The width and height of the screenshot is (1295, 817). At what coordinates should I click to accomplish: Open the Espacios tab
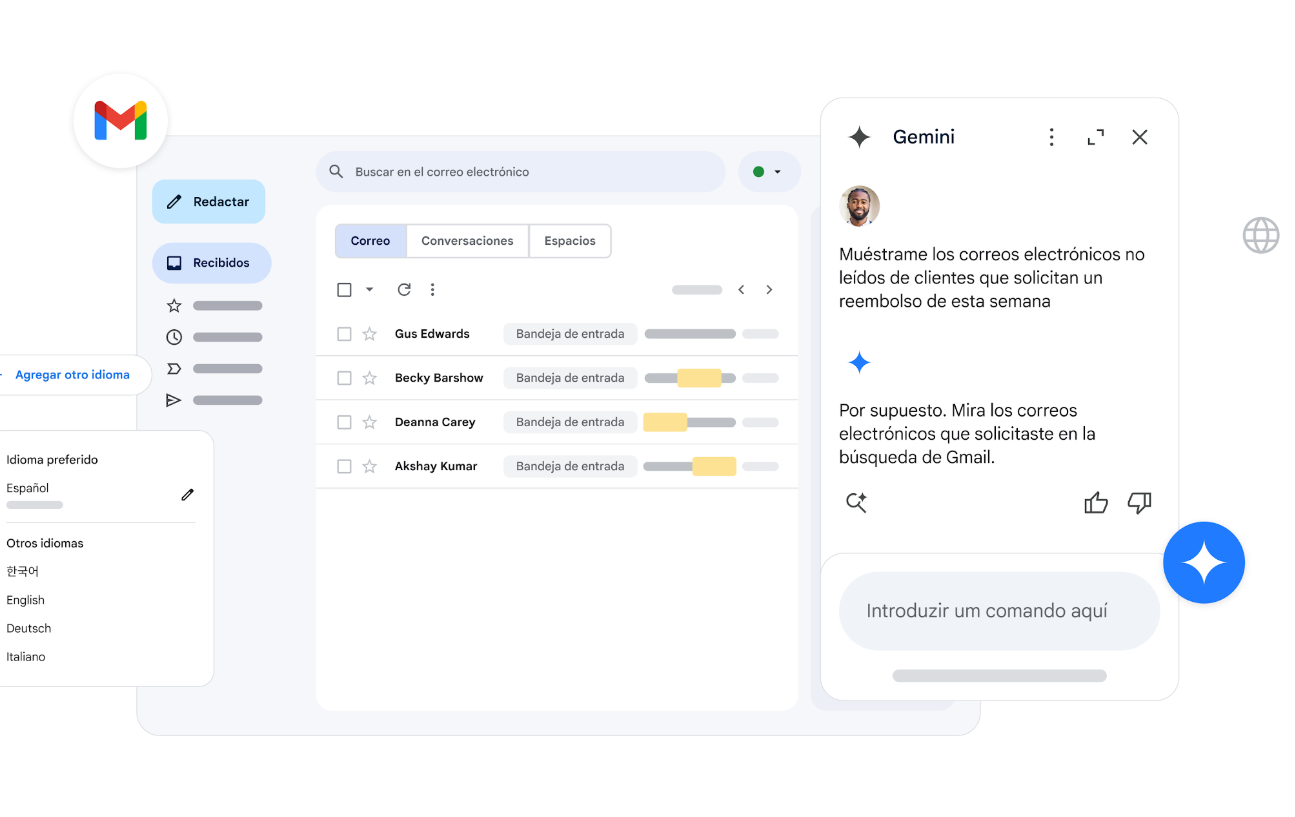[569, 241]
